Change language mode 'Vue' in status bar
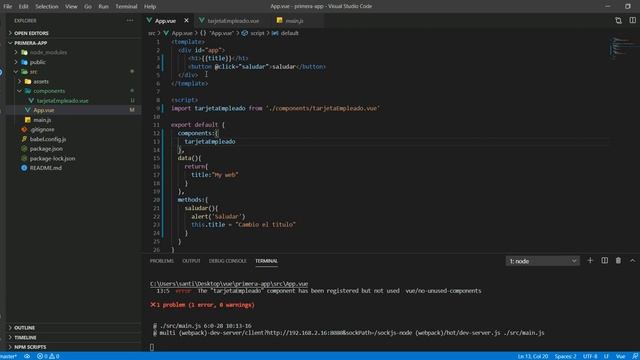Screen dimensions: 640x360 pos(620,356)
